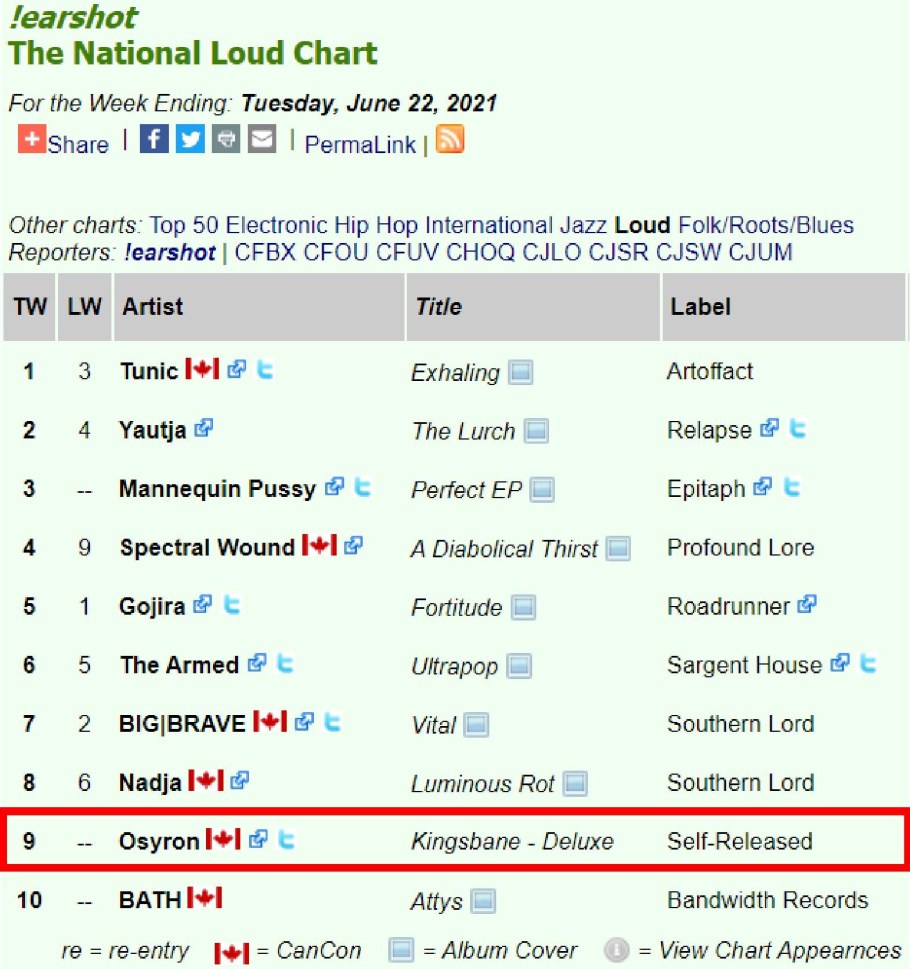Click the Twitter share icon in header

(190, 139)
